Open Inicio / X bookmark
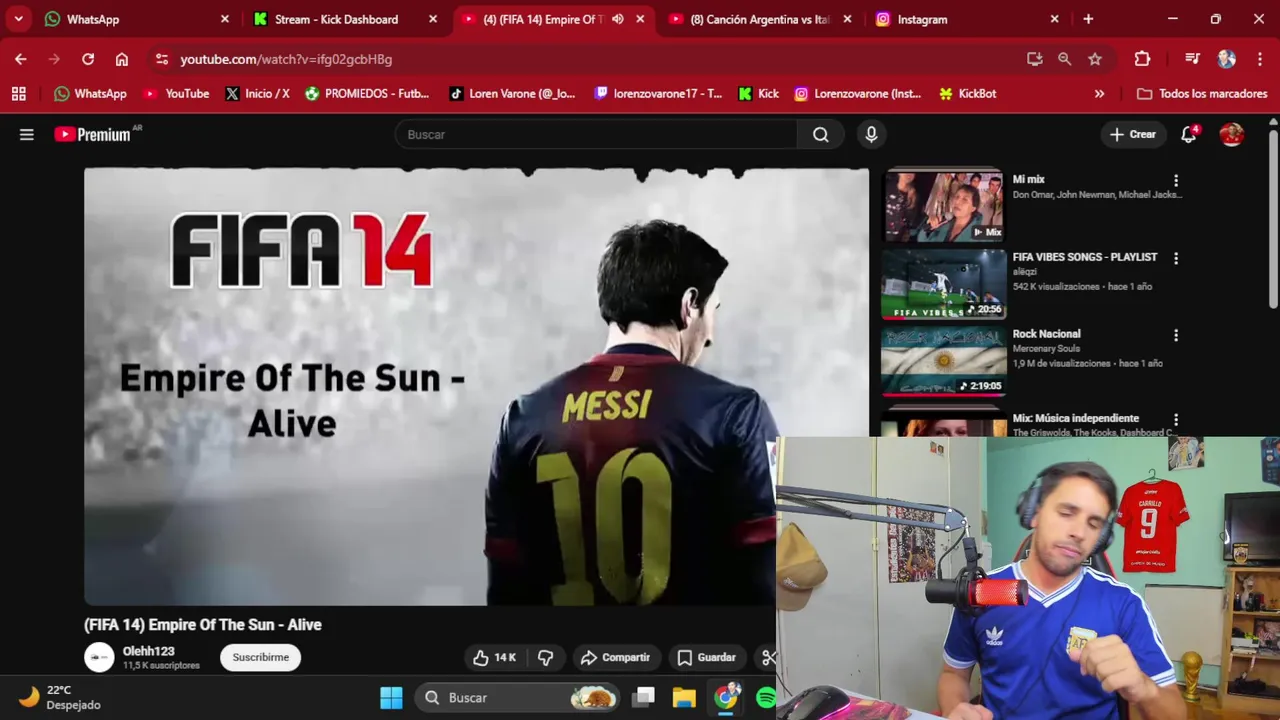 [258, 93]
